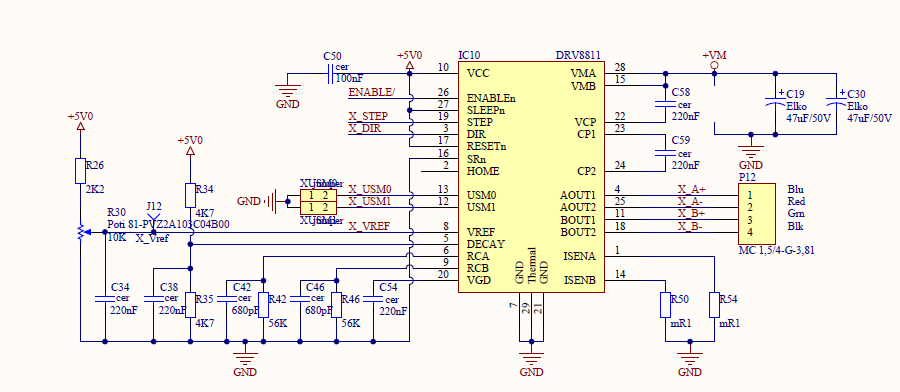This screenshot has height=392, width=900.
Task: Select the X_B+ net label
Action: pos(692,214)
